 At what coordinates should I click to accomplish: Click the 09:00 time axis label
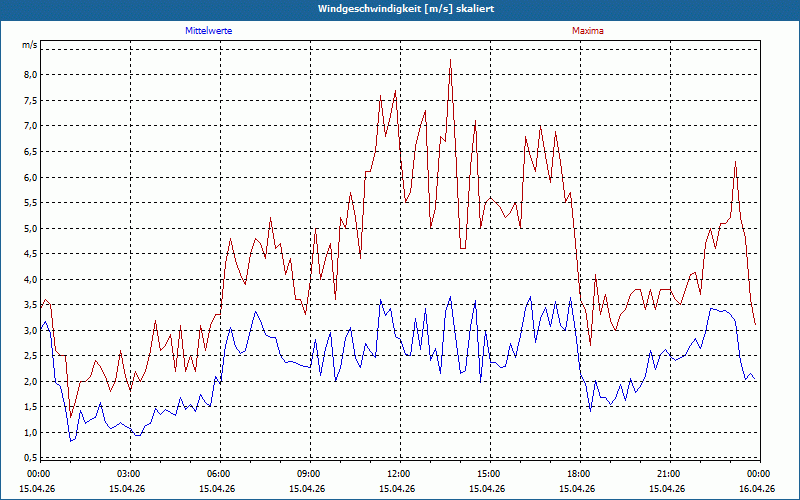308,474
